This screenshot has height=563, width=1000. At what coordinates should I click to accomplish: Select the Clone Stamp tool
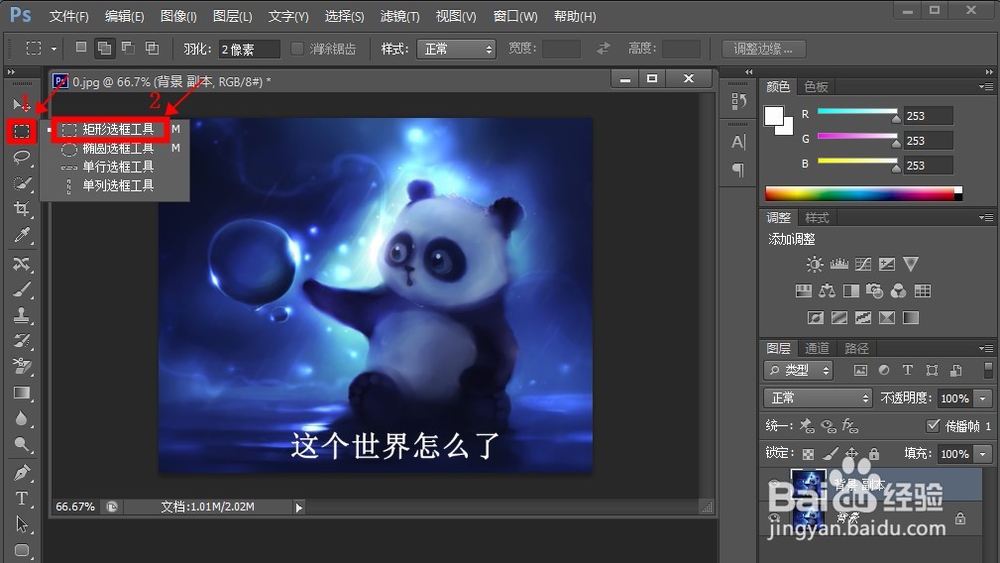[x=22, y=314]
